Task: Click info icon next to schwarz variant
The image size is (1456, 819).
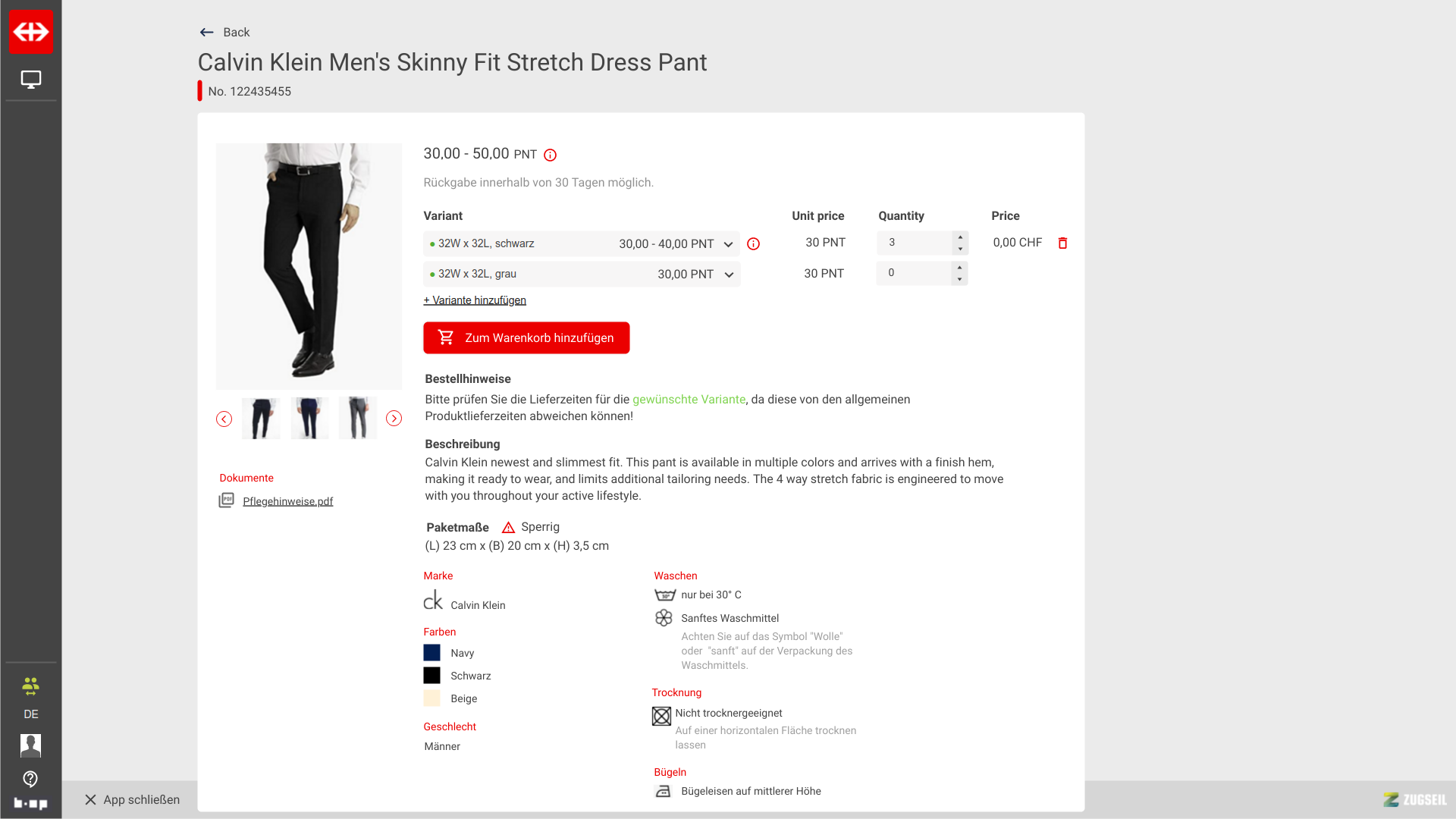Action: pos(753,244)
